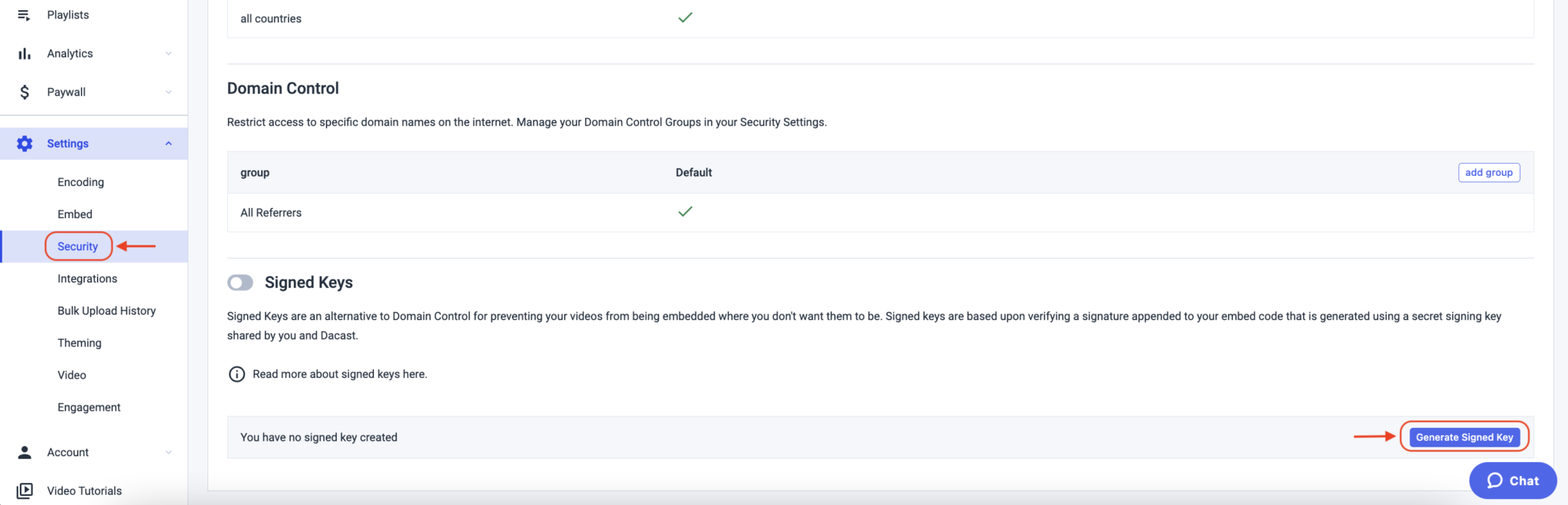Viewport: 1568px width, 505px height.
Task: Click the Analytics bar chart icon
Action: 24,54
